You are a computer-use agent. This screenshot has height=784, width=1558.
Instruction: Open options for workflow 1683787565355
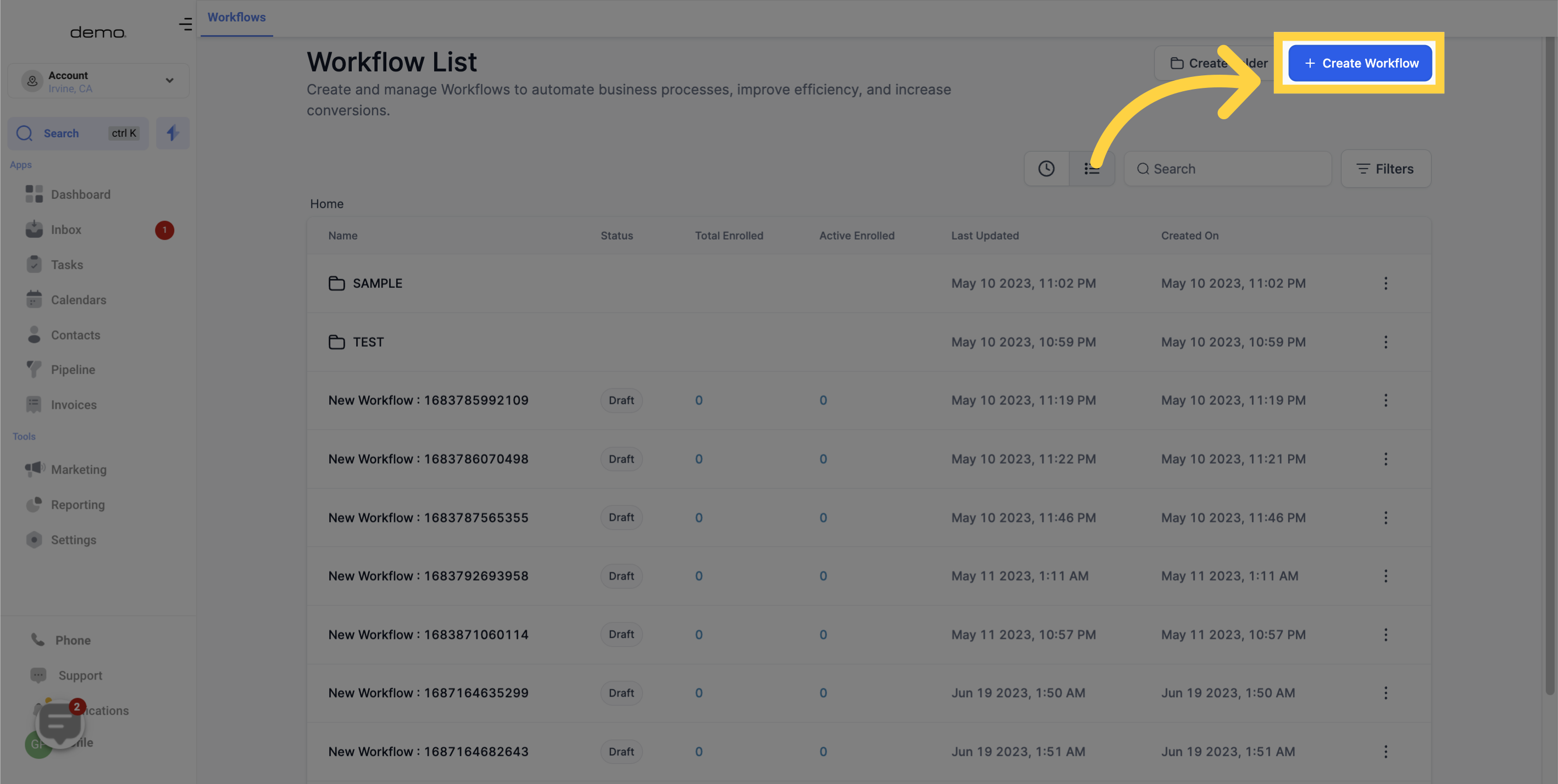click(x=1385, y=518)
